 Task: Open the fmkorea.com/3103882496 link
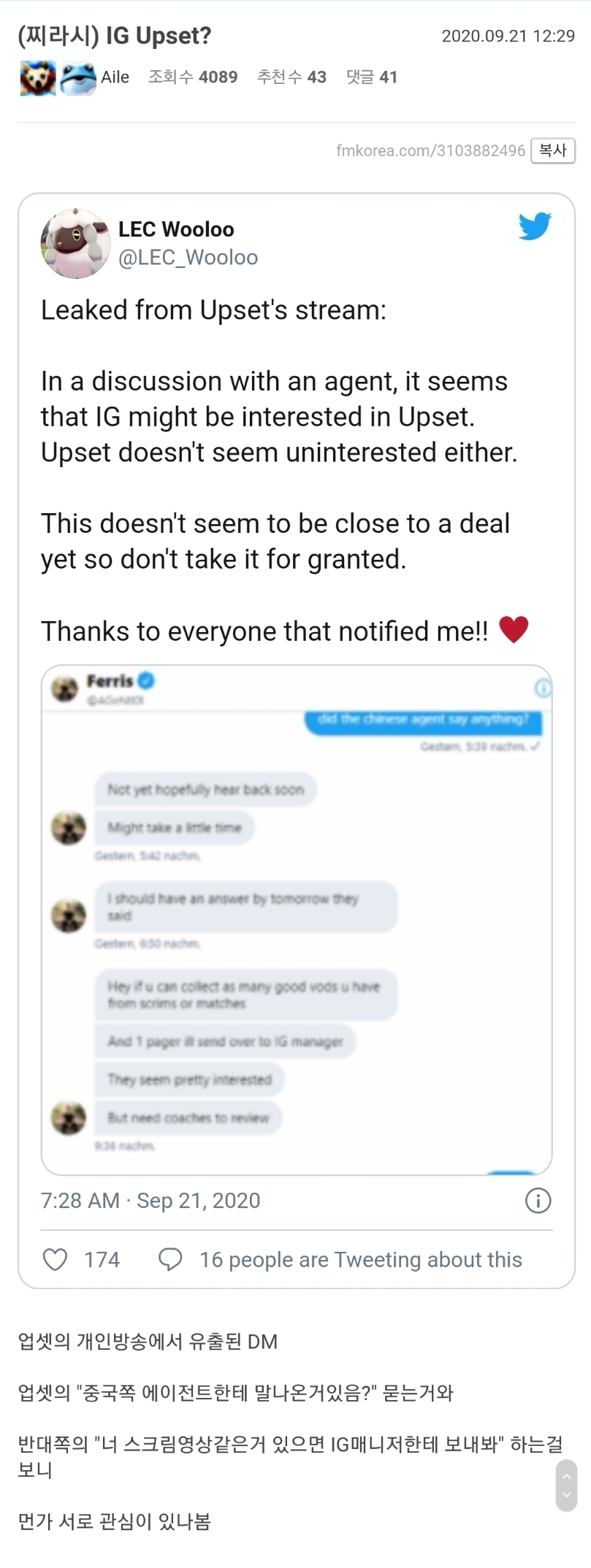(x=430, y=150)
